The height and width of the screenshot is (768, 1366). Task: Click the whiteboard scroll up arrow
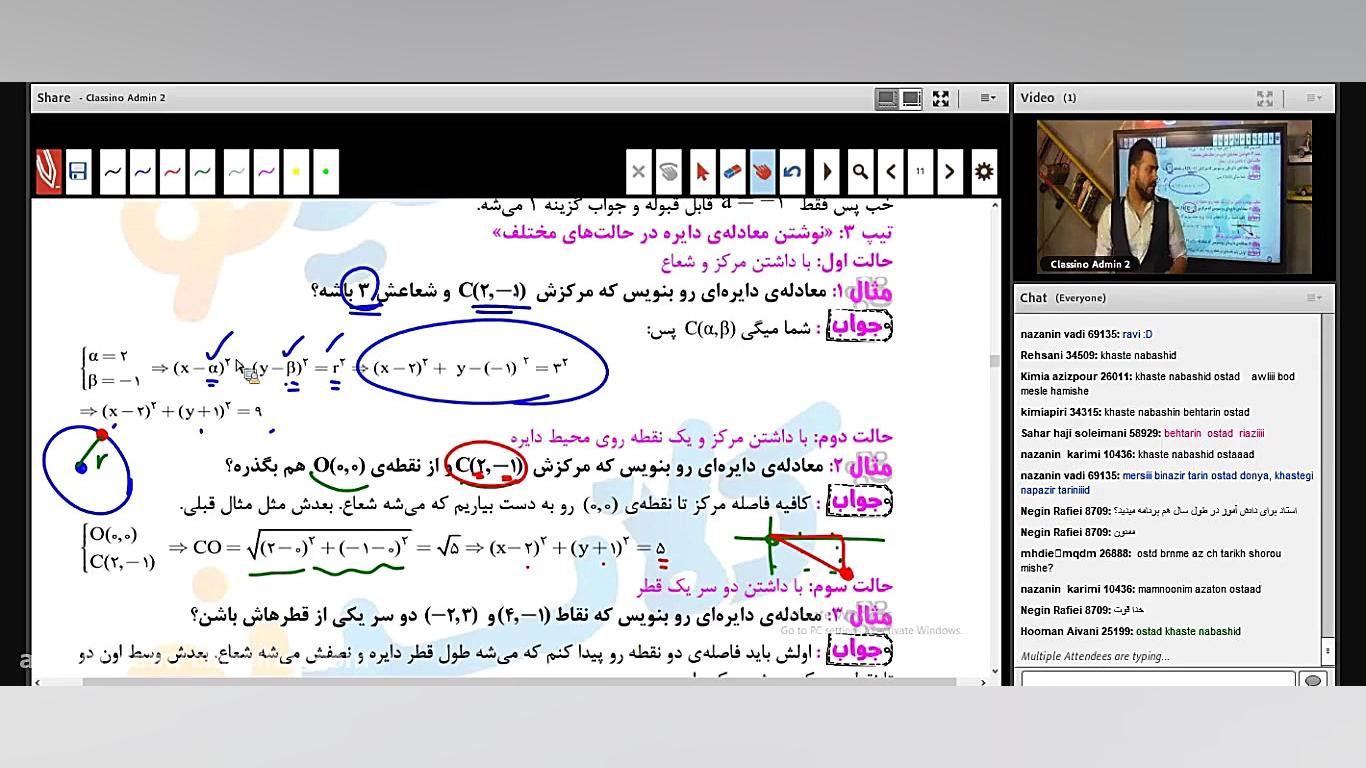(x=994, y=205)
